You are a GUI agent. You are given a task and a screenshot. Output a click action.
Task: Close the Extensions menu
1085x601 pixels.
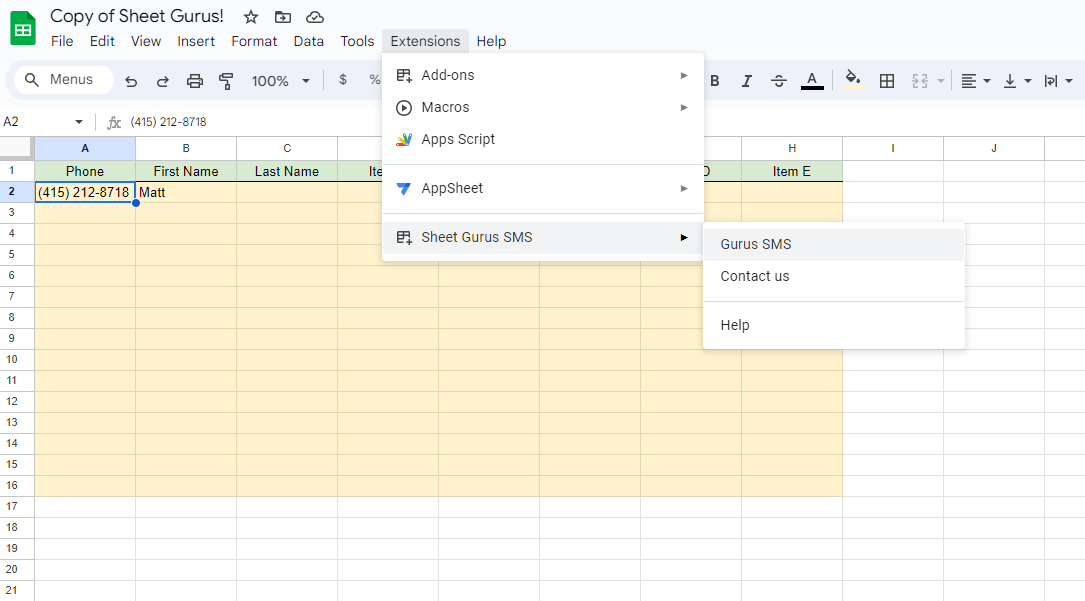[425, 41]
